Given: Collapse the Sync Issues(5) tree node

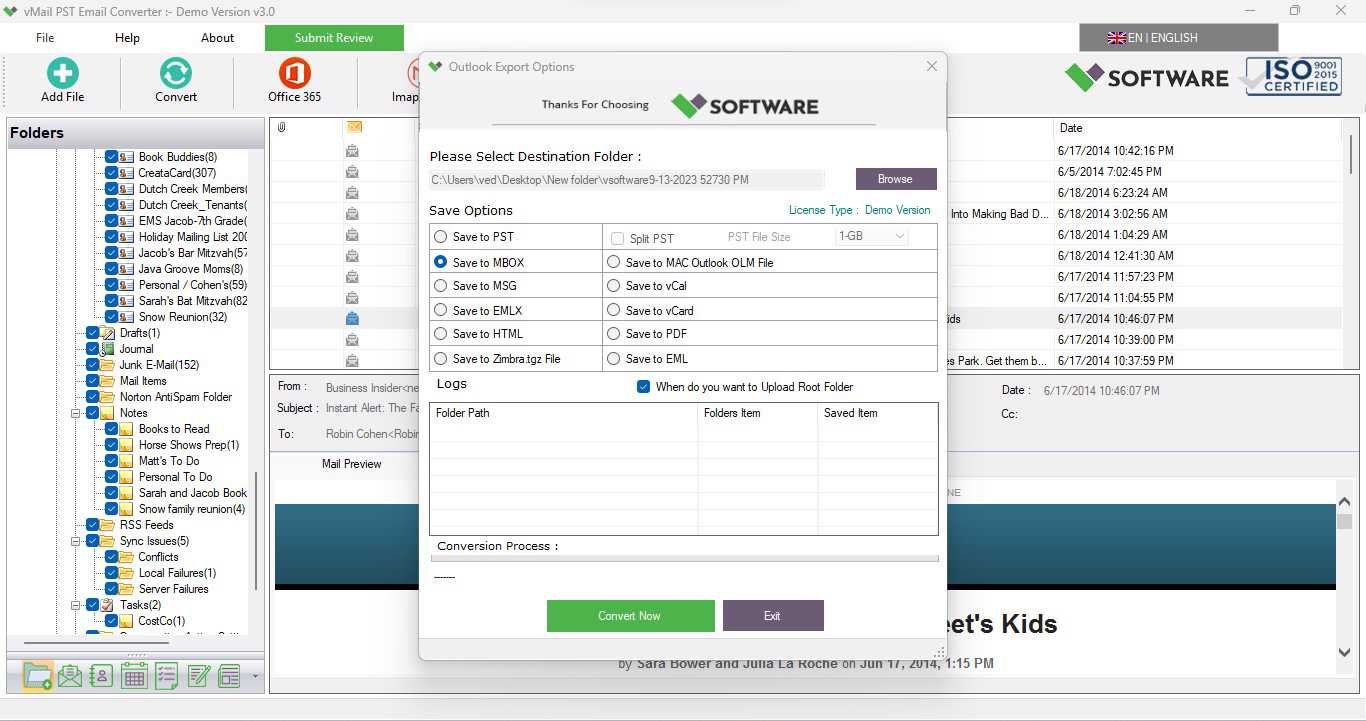Looking at the screenshot, I should point(76,541).
